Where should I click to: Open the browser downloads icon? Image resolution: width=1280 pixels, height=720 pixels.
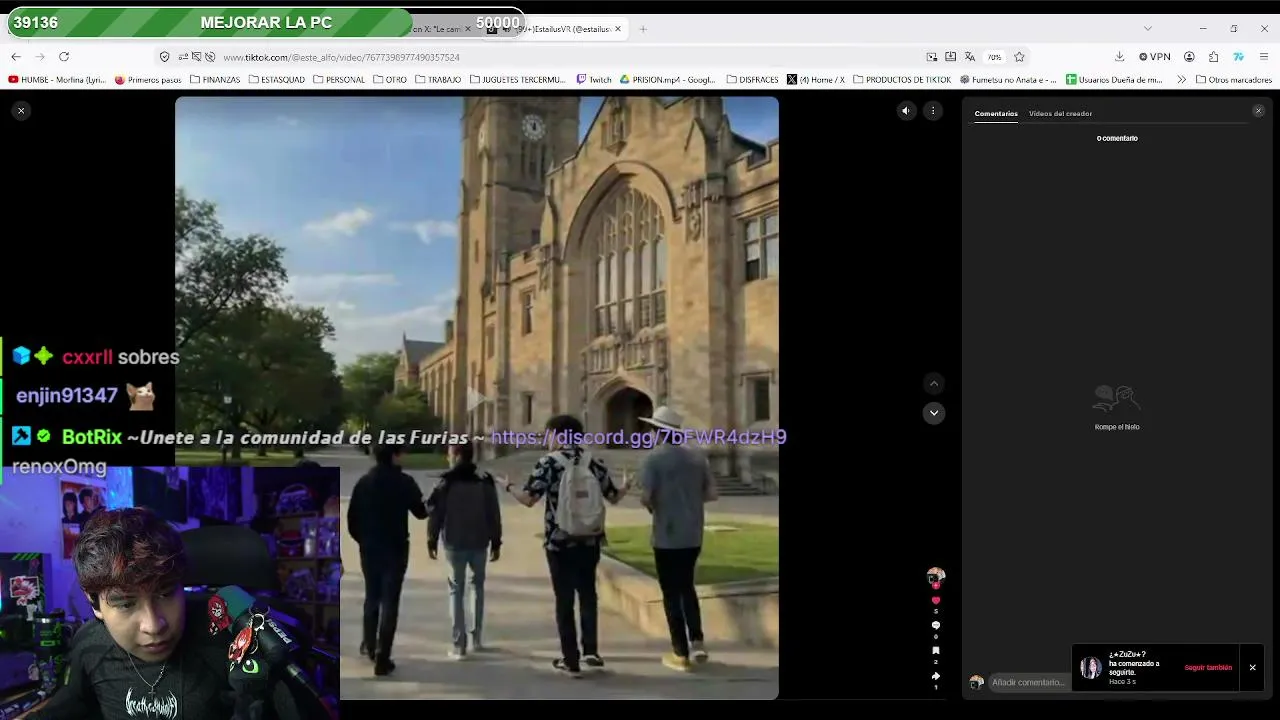(x=1119, y=57)
